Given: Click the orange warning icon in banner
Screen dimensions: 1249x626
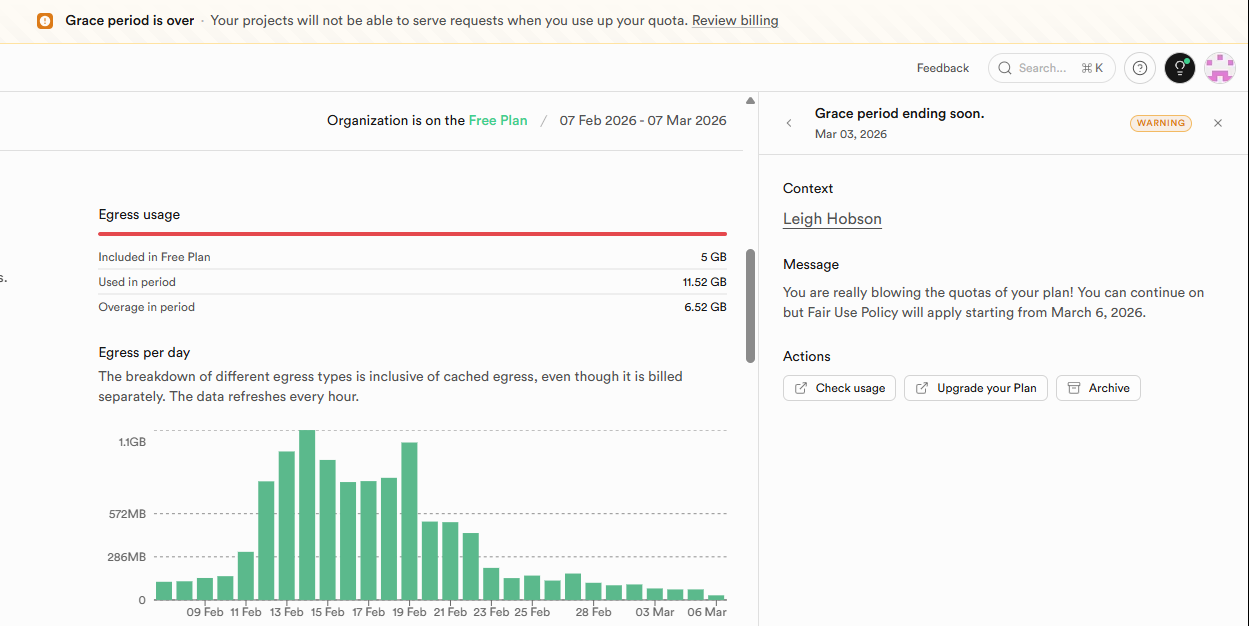Looking at the screenshot, I should coord(45,21).
